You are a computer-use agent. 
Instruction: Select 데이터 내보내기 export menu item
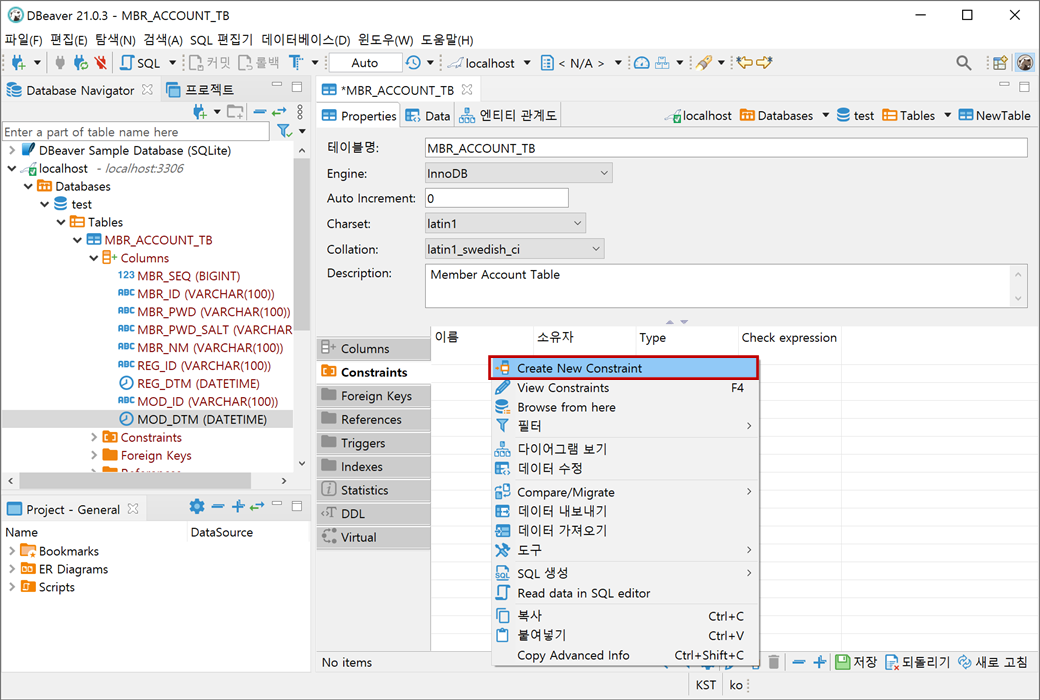(623, 512)
